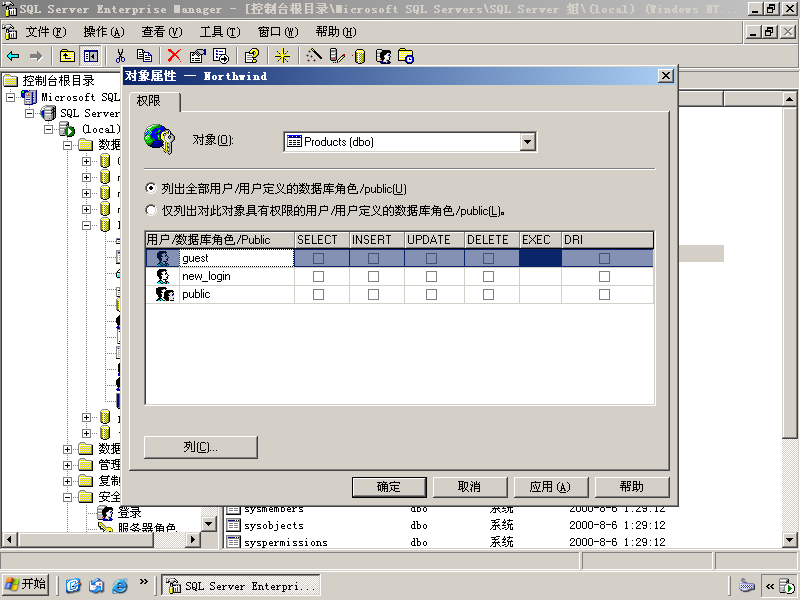Collapse the SQL Server group node
Image resolution: width=800 pixels, height=600 pixels.
(x=30, y=113)
